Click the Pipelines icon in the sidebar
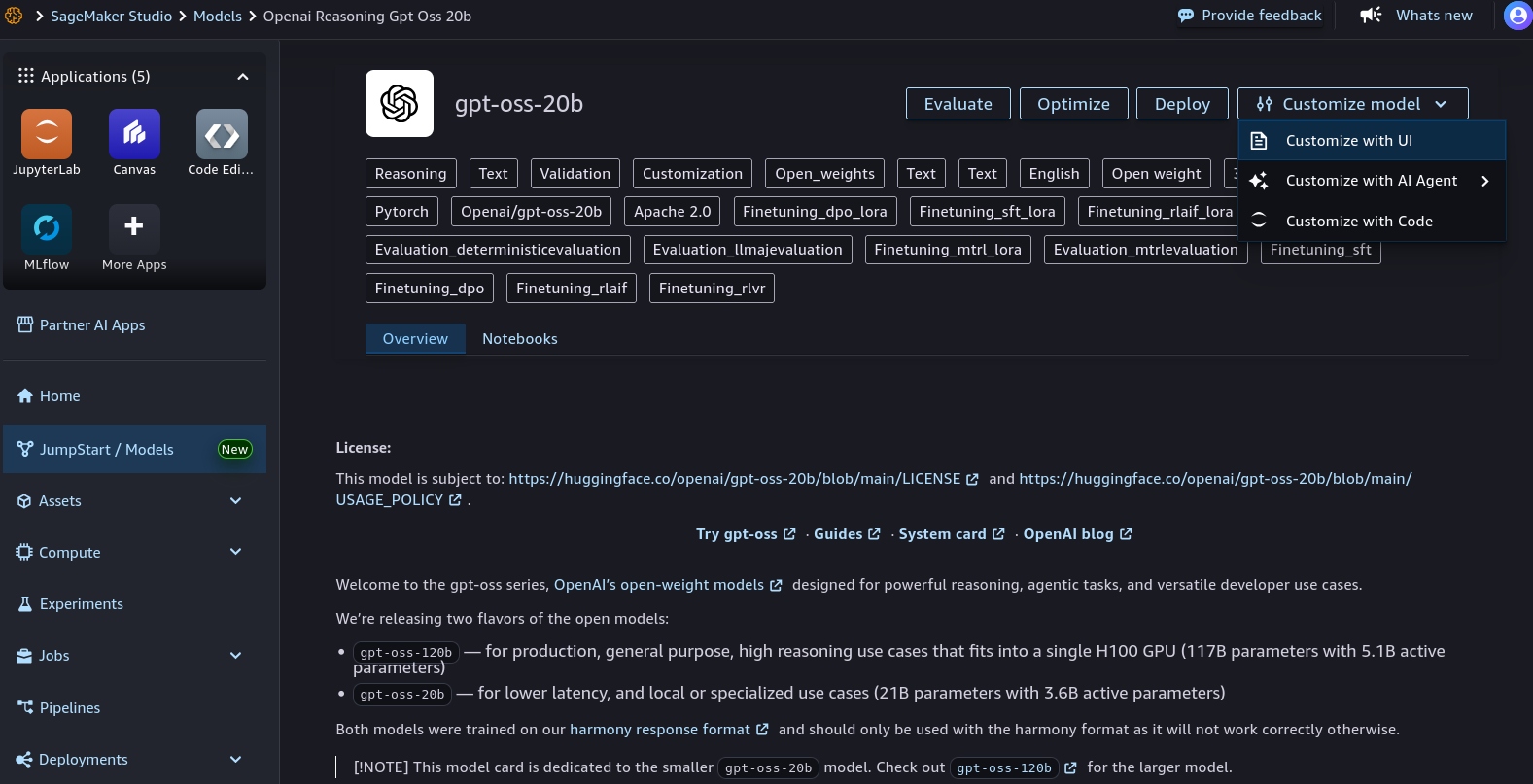The height and width of the screenshot is (784, 1533). 25,707
